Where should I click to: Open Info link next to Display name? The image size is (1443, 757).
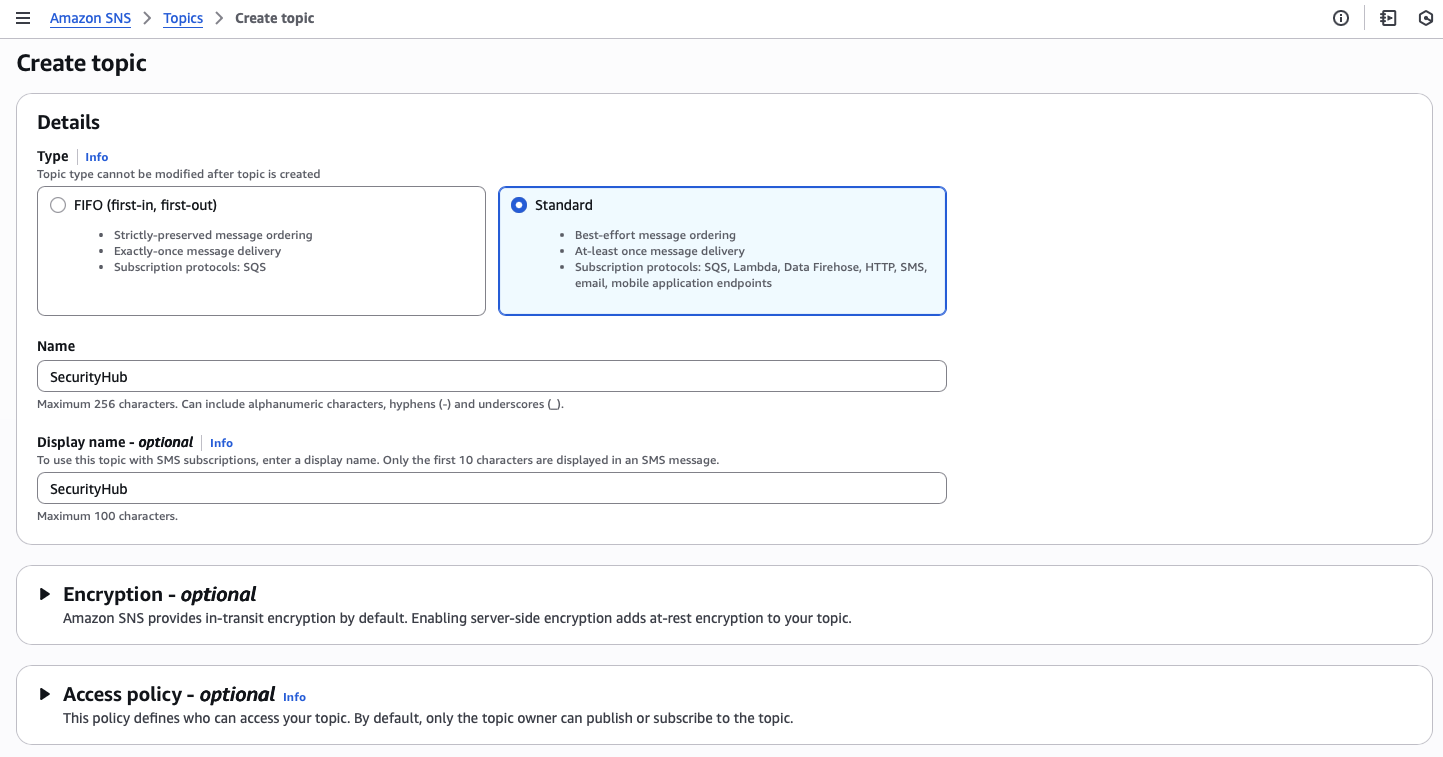221,443
